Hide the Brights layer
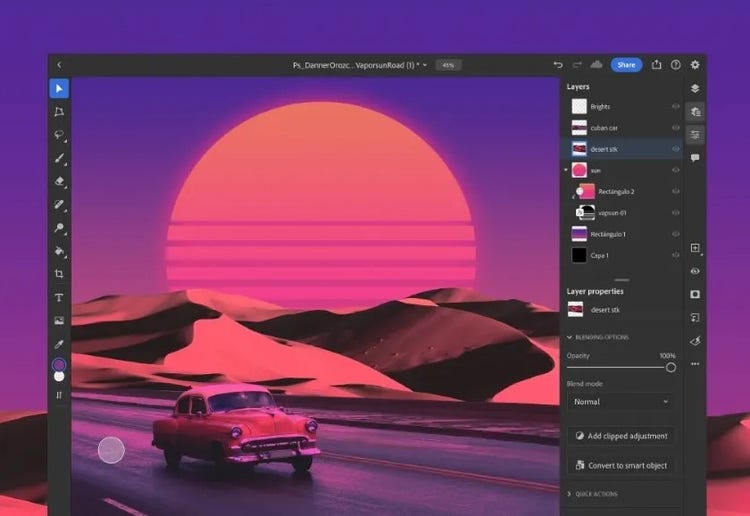750x516 pixels. 676,106
